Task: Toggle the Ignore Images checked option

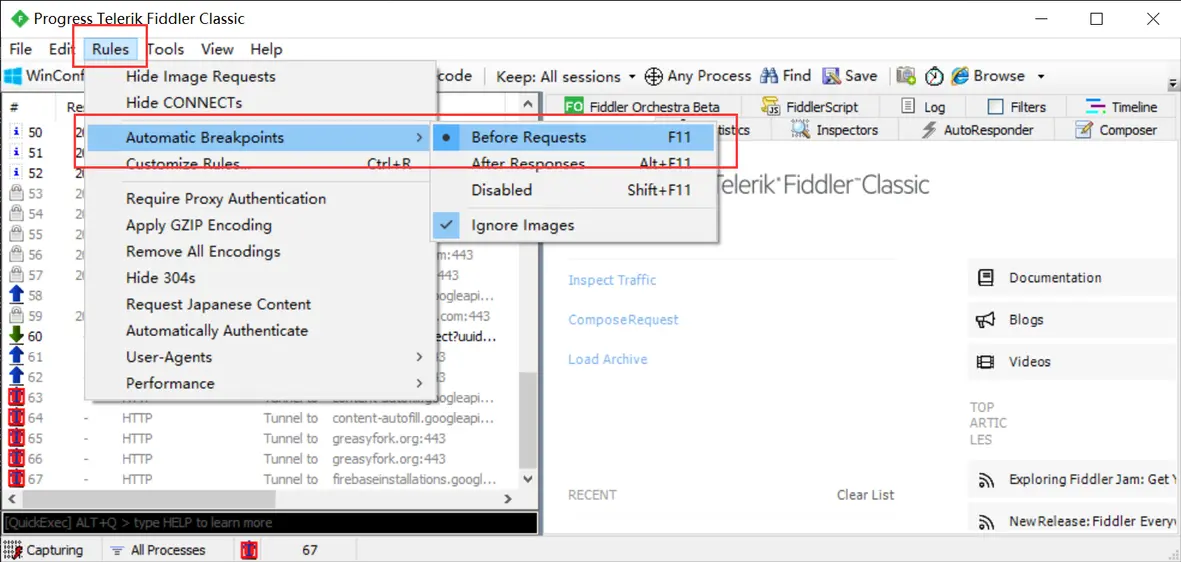Action: coord(522,225)
